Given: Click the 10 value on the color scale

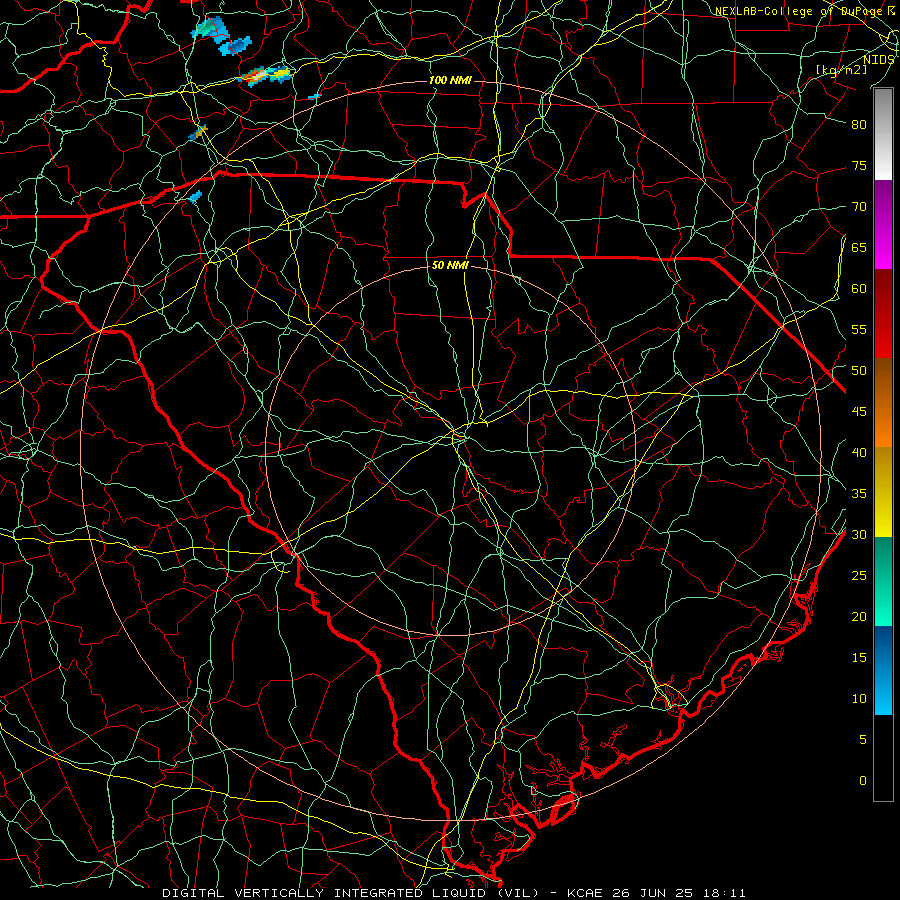Looking at the screenshot, I should (x=859, y=699).
